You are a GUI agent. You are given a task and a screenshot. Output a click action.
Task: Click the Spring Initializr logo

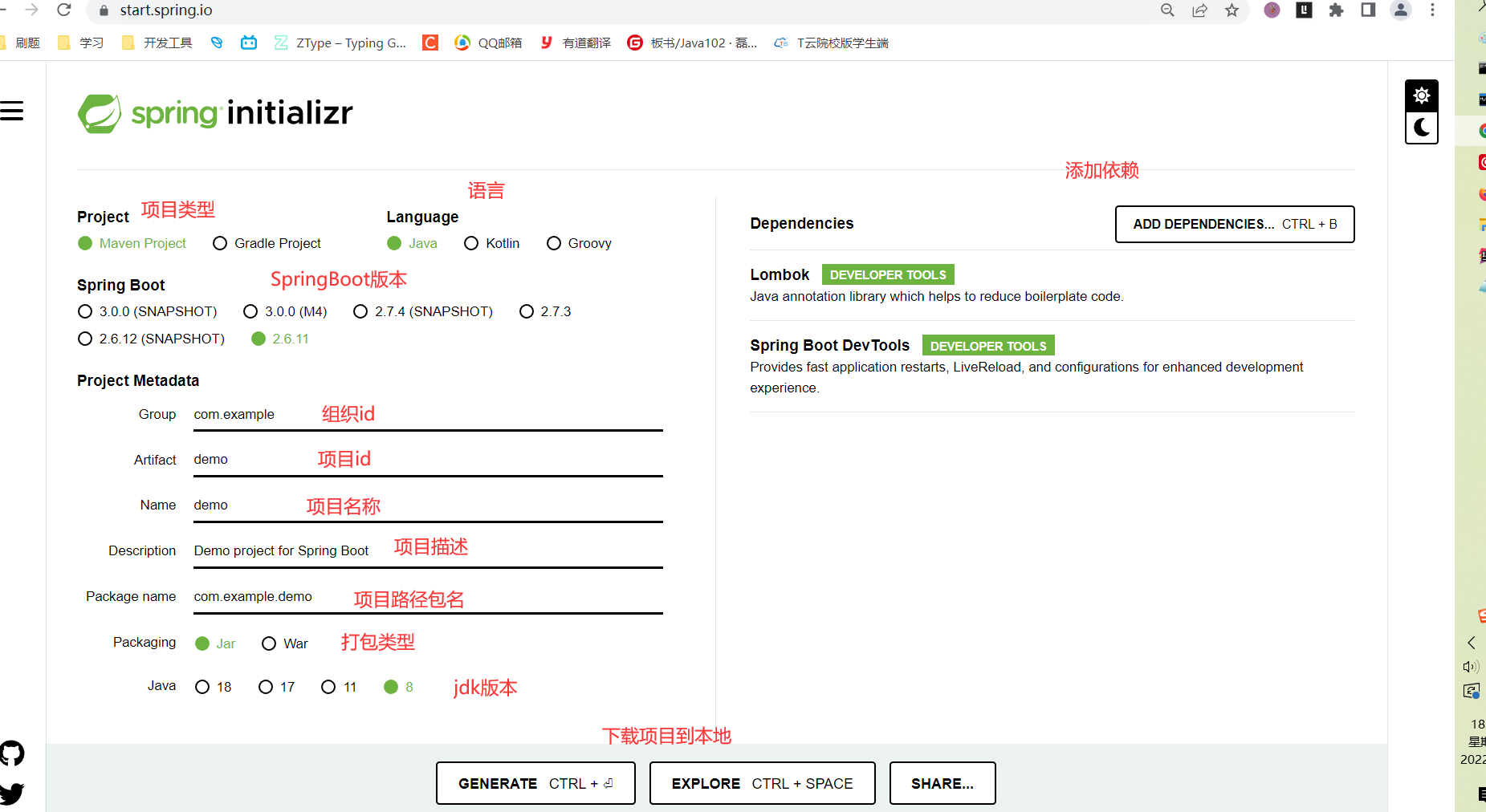point(215,113)
